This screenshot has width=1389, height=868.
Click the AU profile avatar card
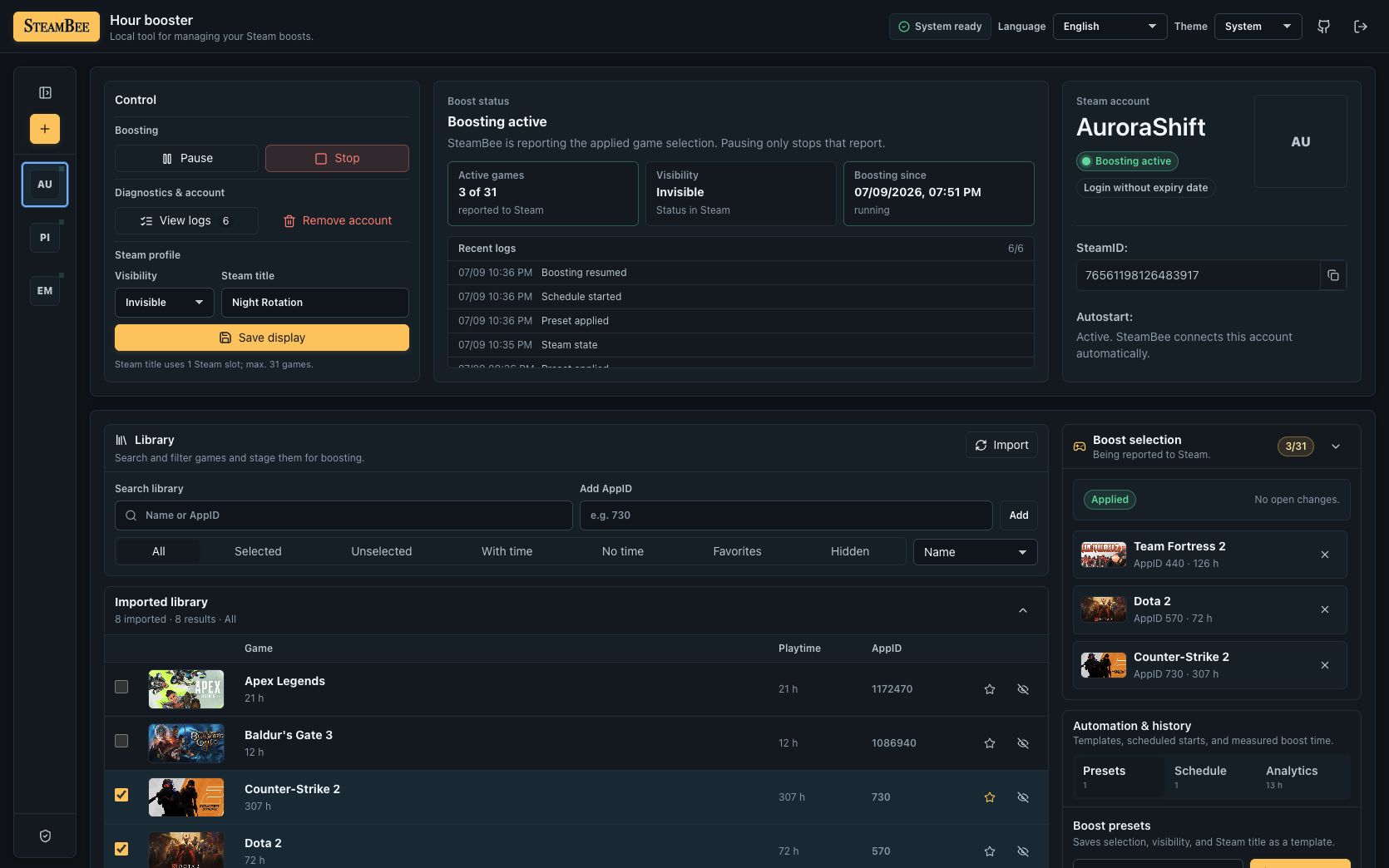pos(1300,141)
